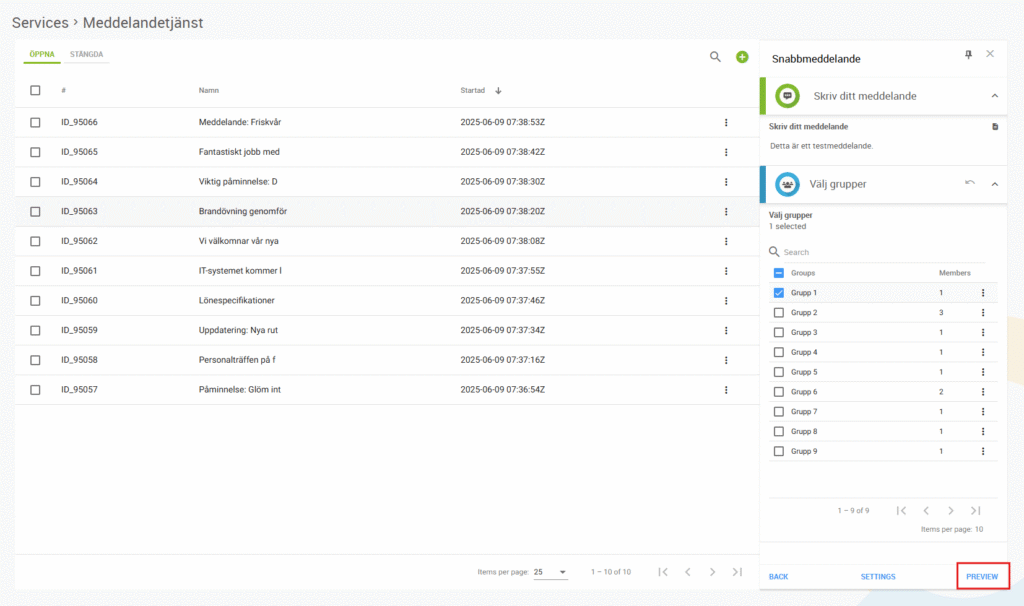Check the box for ID_95066
Viewport: 1024px width, 606px height.
coord(35,122)
